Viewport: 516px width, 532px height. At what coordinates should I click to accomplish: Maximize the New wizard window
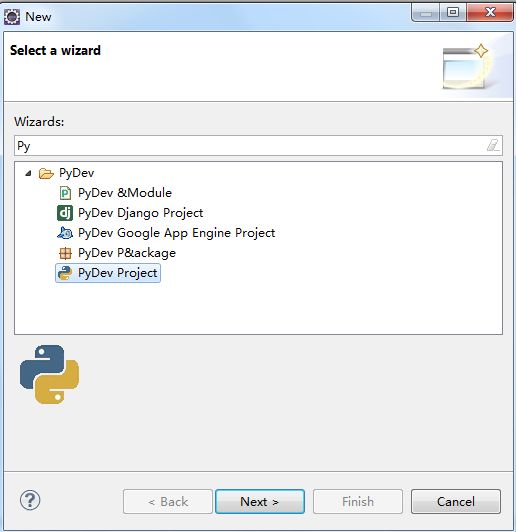[453, 13]
